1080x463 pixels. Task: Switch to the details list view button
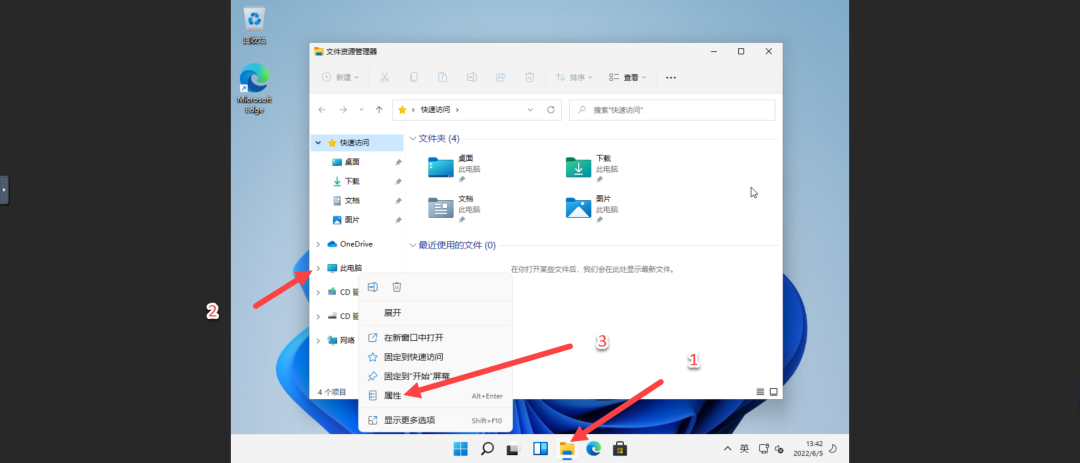(760, 391)
